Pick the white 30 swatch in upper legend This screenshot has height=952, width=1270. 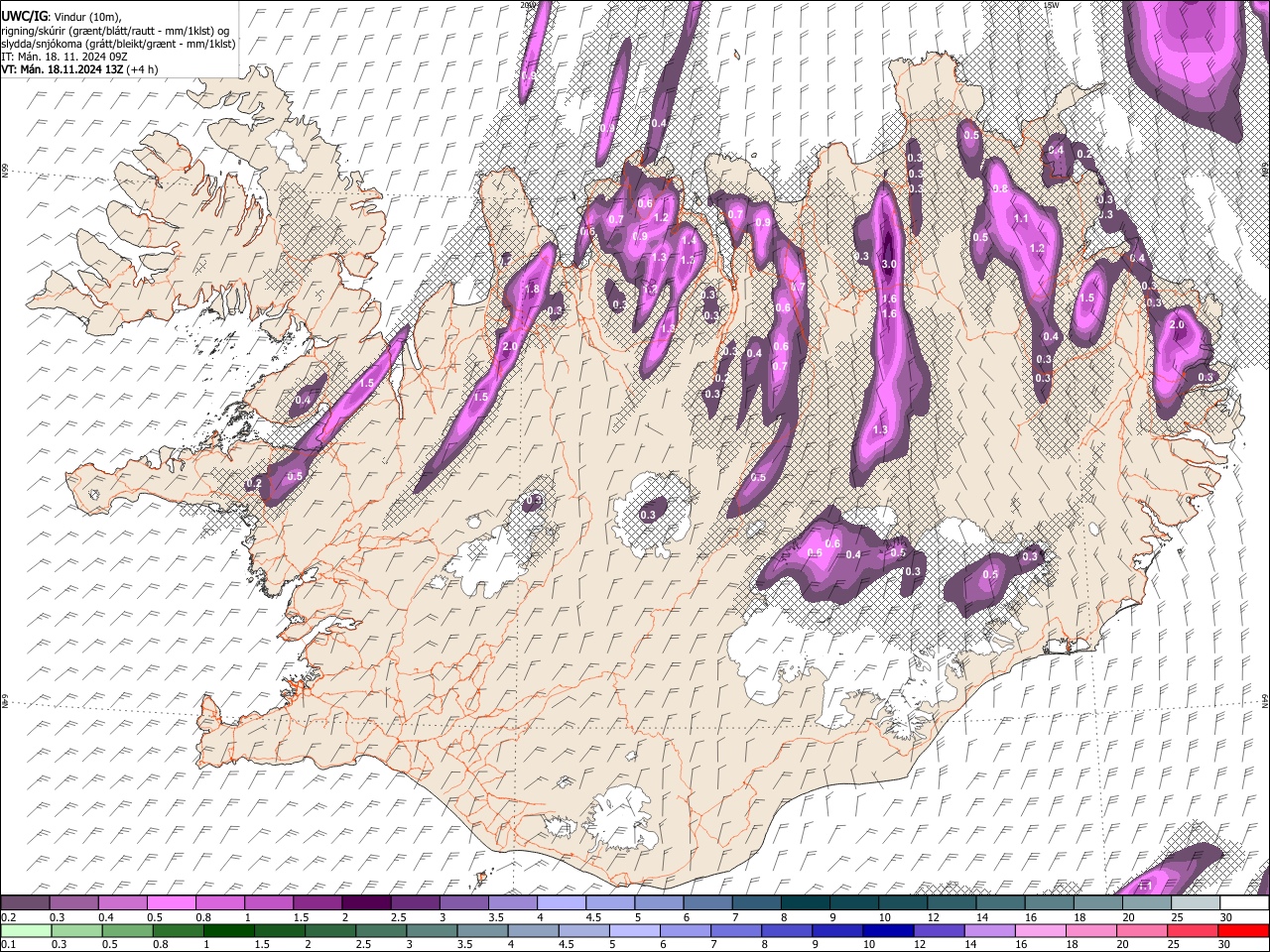click(x=1243, y=903)
